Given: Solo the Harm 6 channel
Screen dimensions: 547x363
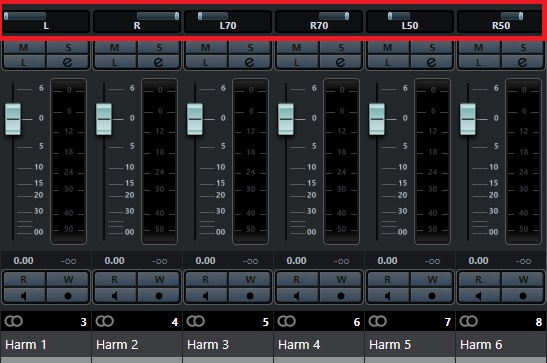Looking at the screenshot, I should click(x=523, y=47).
